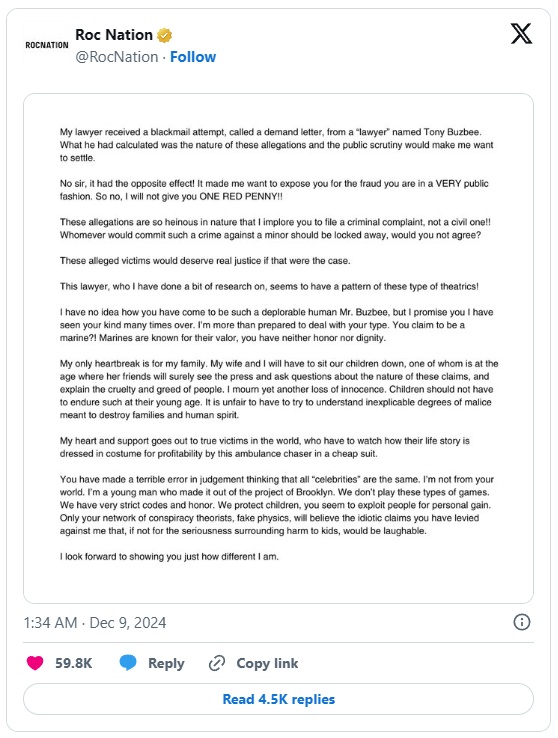
Task: Like the post with the pink heart
Action: click(35, 663)
